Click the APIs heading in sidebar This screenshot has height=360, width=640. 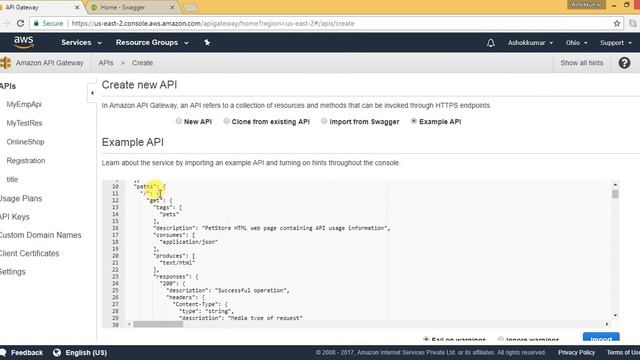click(x=8, y=87)
